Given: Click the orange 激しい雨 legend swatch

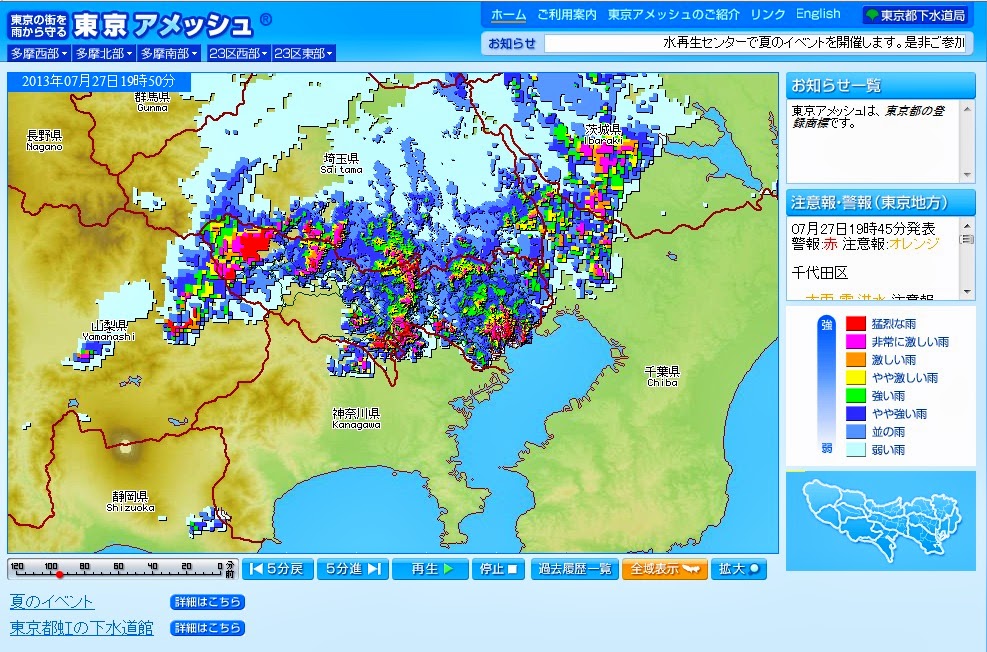Looking at the screenshot, I should coord(855,360).
